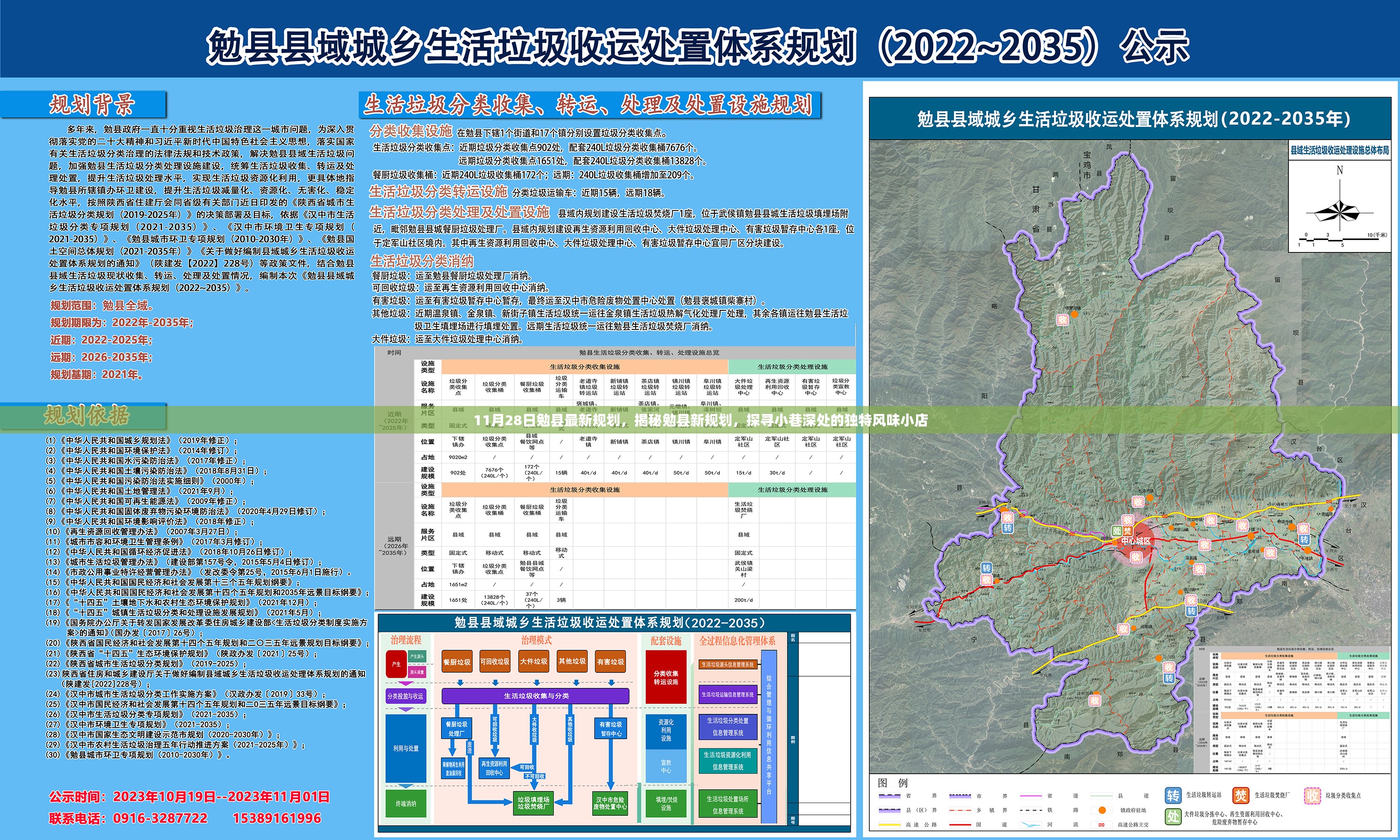Viewport: 1400px width, 840px height.
Task: Click the 规划背景 section heading
Action: coord(92,104)
